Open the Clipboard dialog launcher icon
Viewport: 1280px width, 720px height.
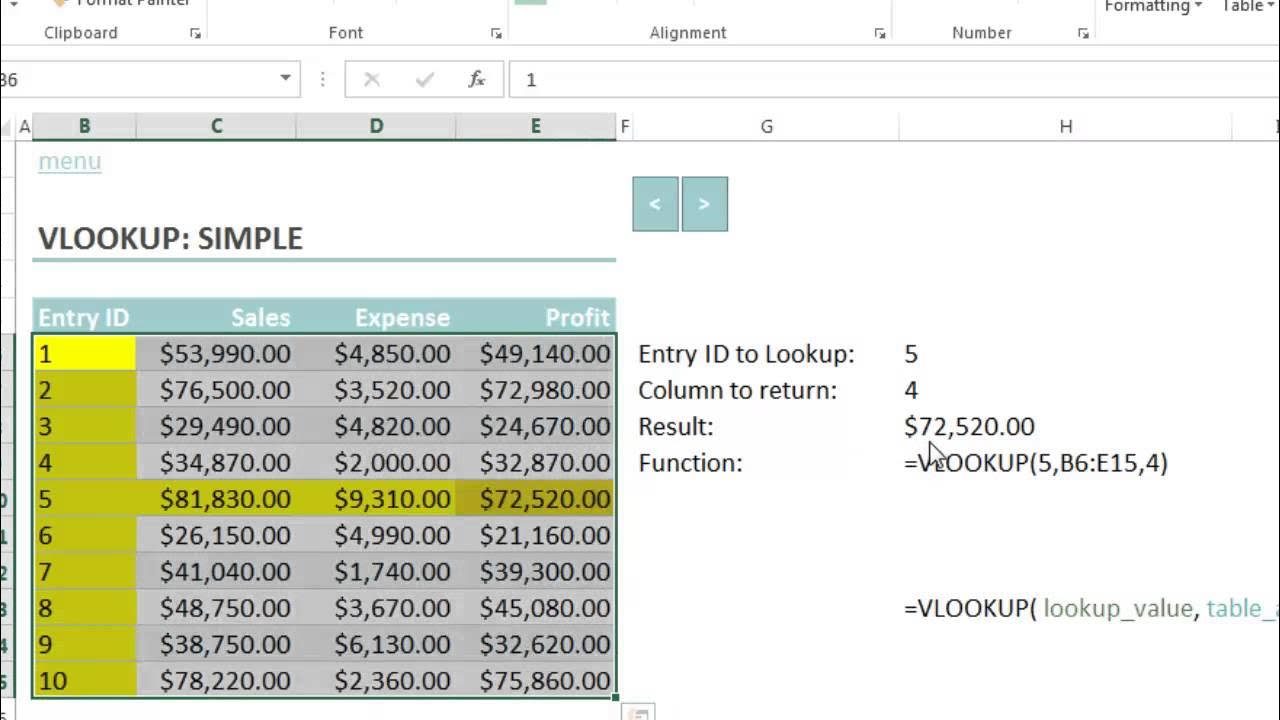coord(196,33)
